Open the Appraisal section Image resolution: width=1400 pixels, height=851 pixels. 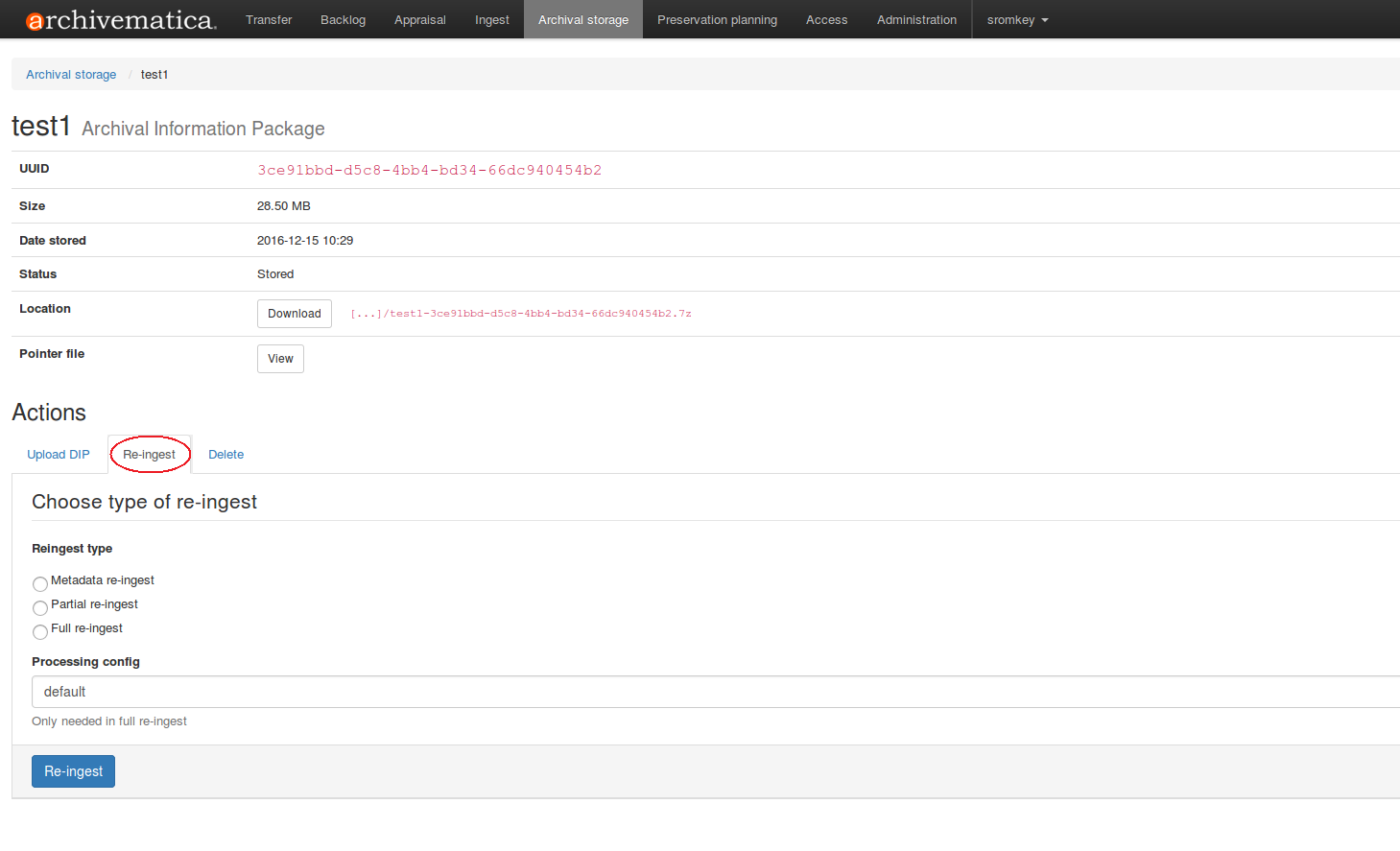tap(419, 20)
